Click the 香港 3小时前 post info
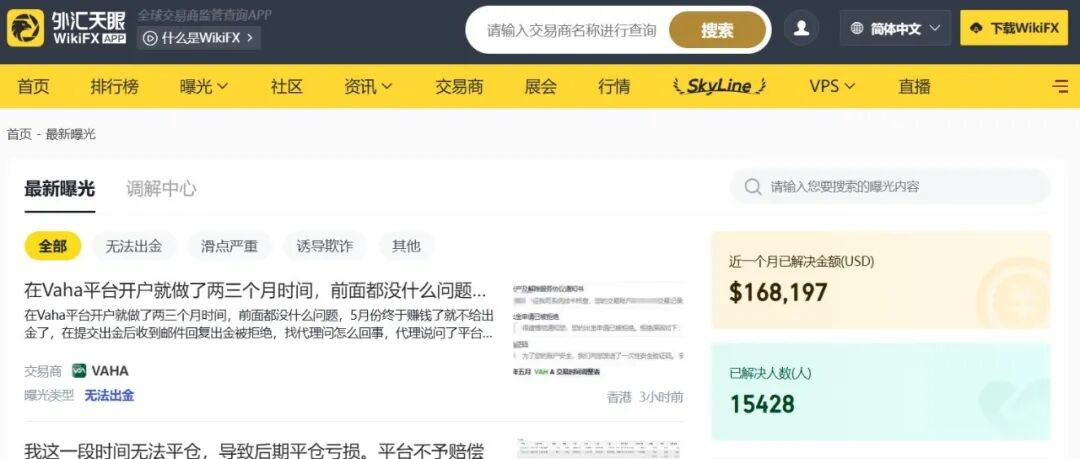The height and width of the screenshot is (459, 1080). point(645,397)
